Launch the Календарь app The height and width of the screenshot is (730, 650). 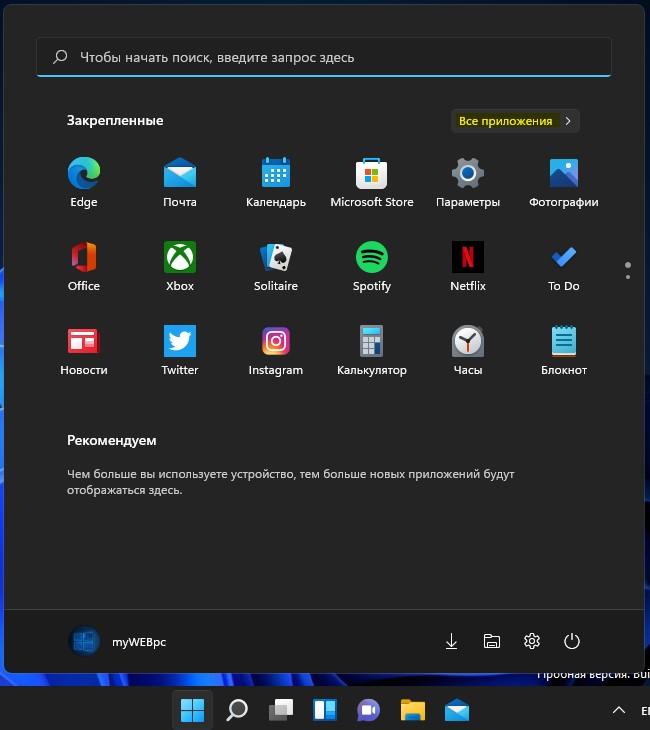coord(276,182)
